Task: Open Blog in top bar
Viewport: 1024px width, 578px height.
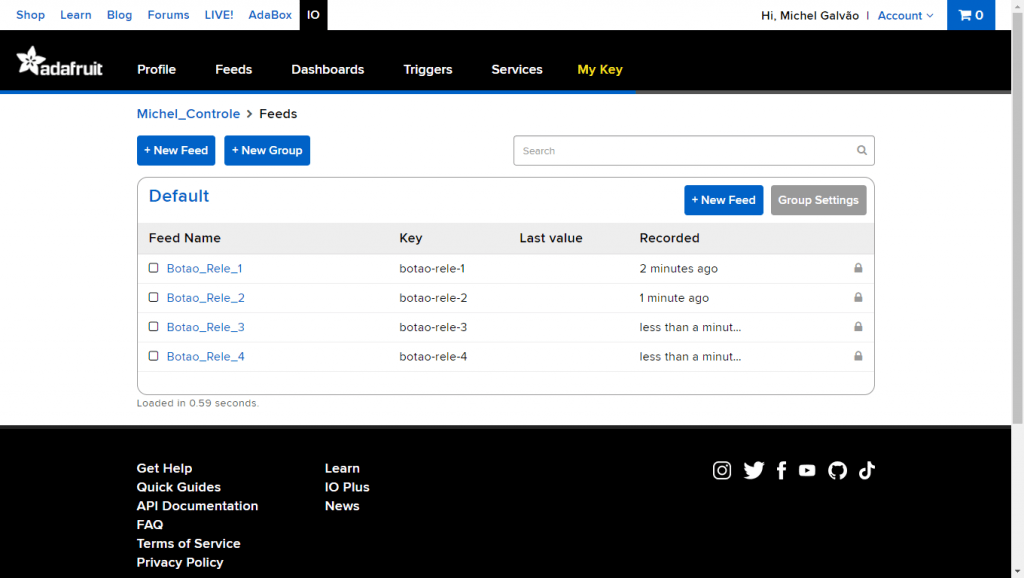Action: tap(119, 14)
